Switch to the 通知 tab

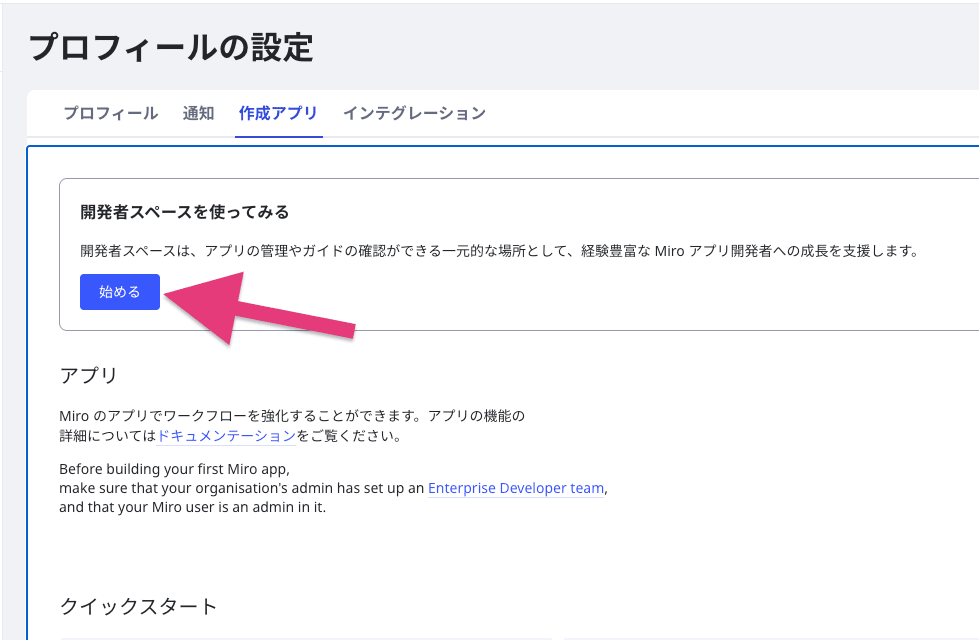point(199,113)
